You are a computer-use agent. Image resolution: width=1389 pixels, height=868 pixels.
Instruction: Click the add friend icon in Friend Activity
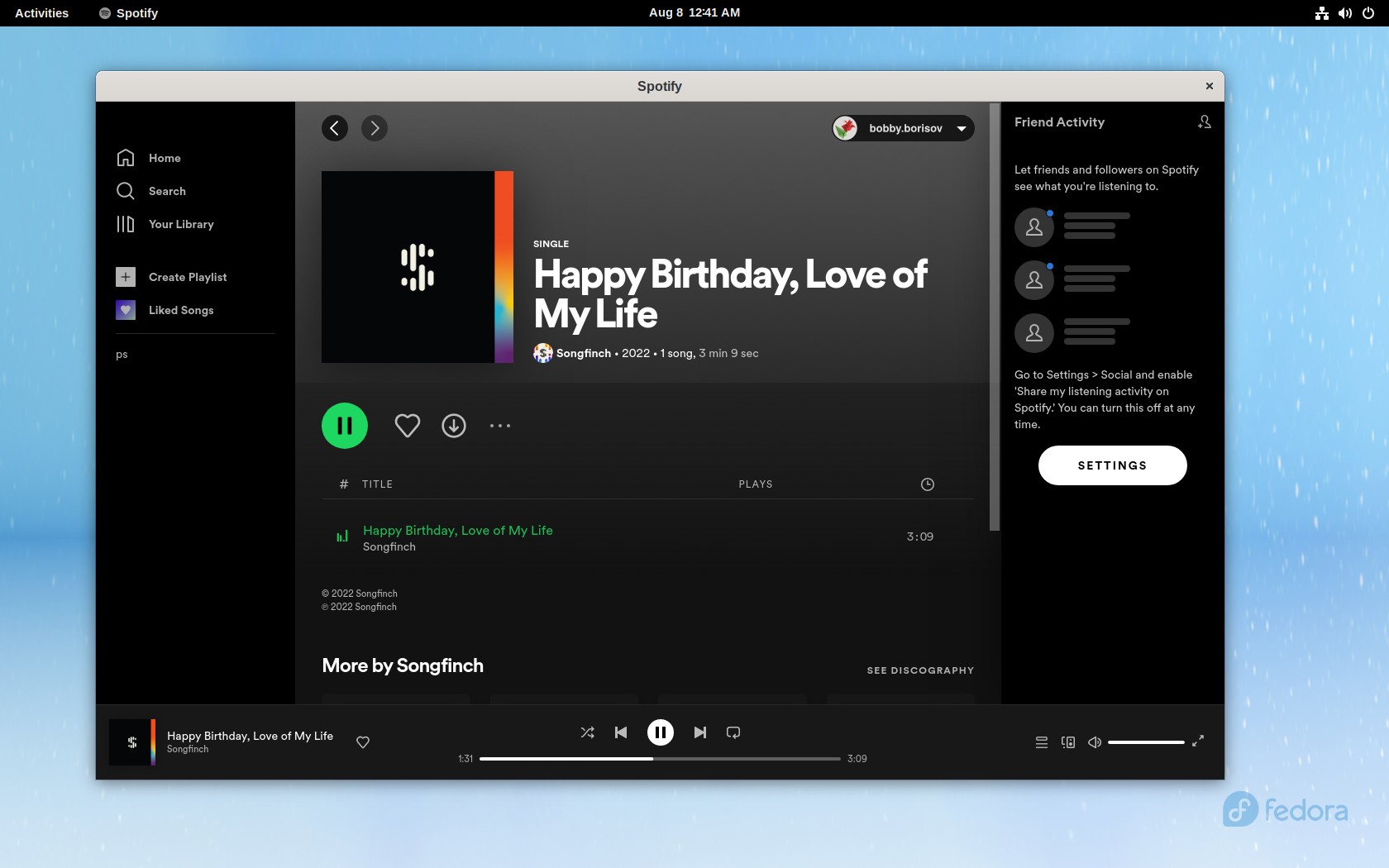tap(1205, 122)
